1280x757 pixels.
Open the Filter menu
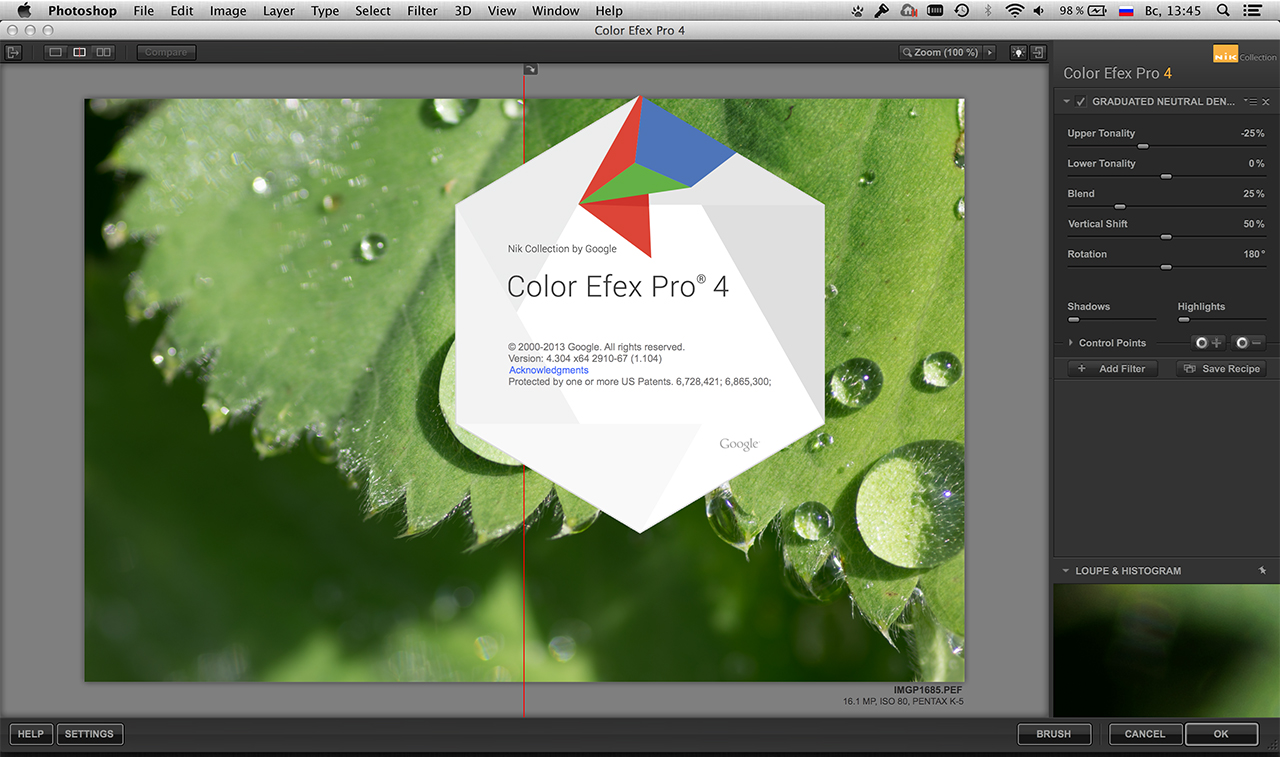(x=423, y=11)
